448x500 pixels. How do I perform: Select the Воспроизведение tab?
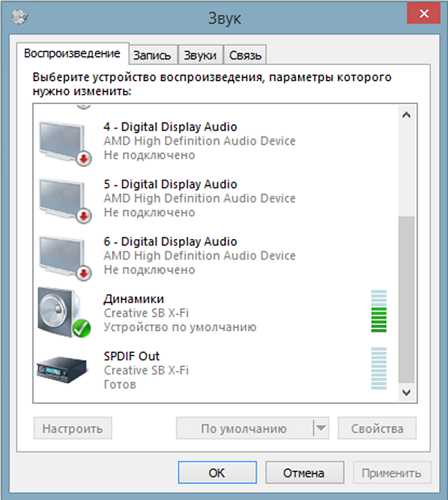pos(72,53)
